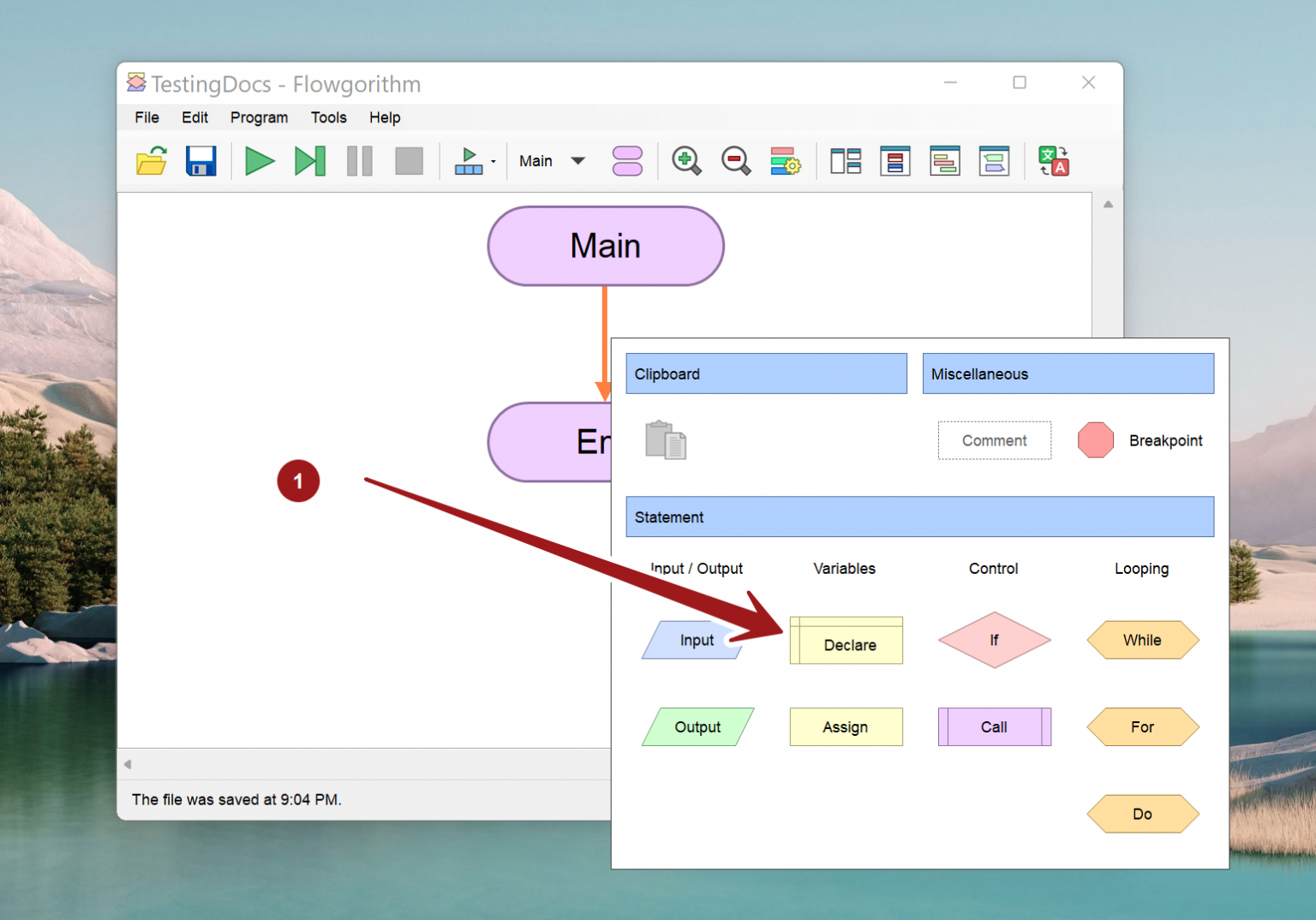Screen dimensions: 1316x920
Task: Open the Tools menu
Action: [x=328, y=117]
